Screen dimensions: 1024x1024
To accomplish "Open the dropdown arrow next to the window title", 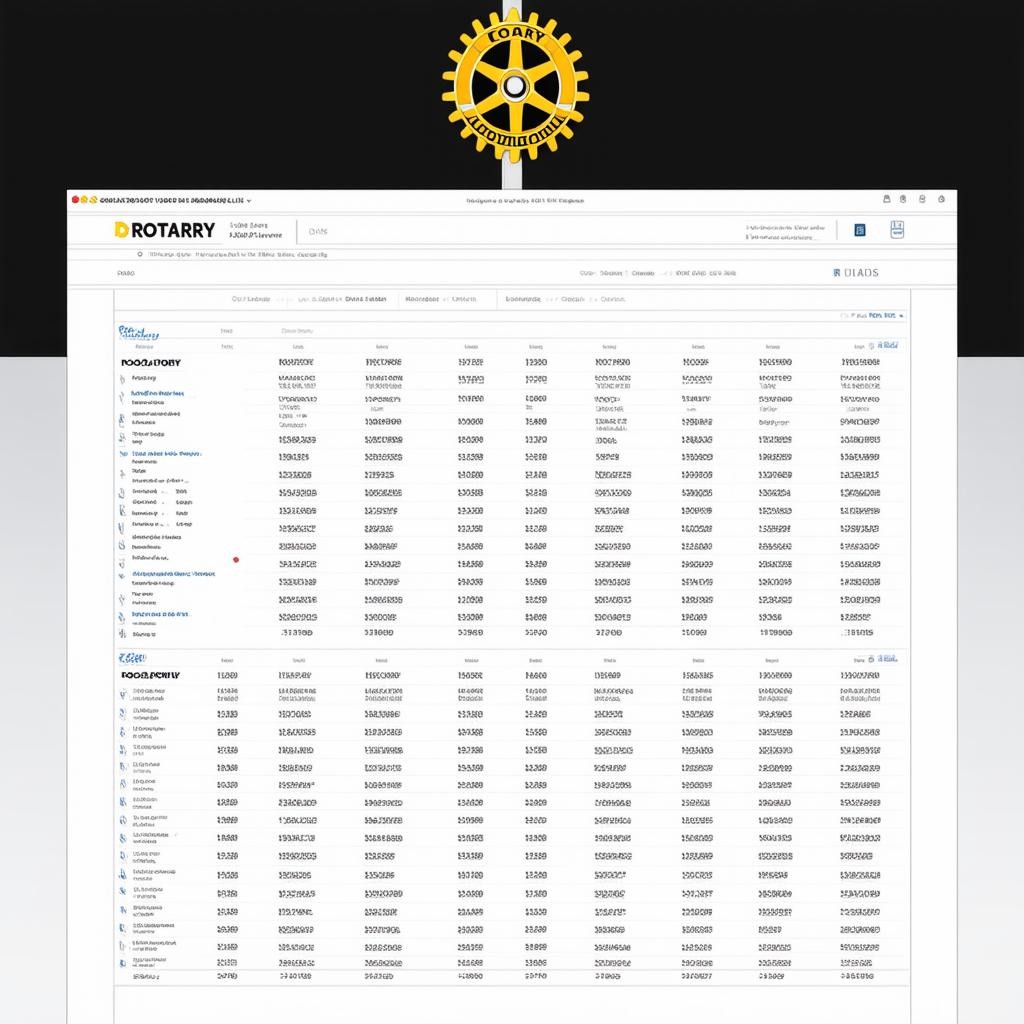I will pos(249,200).
